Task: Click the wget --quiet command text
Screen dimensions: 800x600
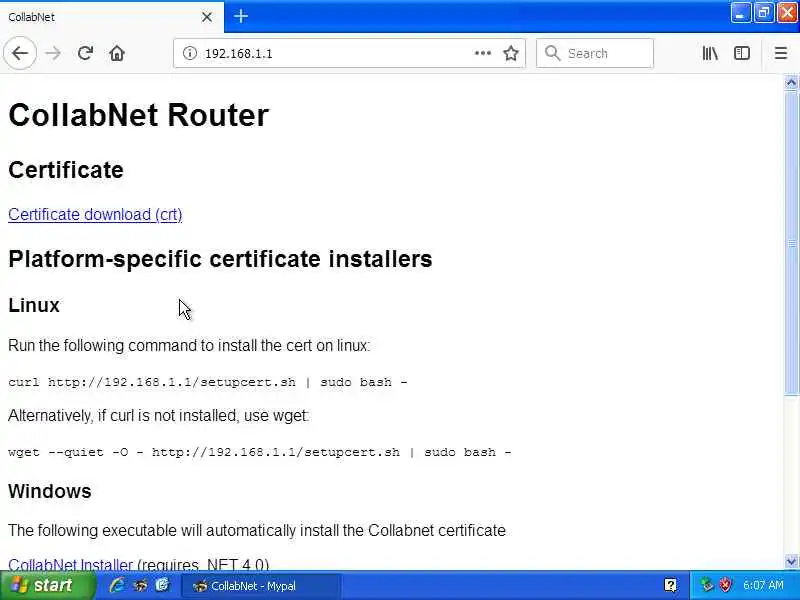Action: point(260,452)
